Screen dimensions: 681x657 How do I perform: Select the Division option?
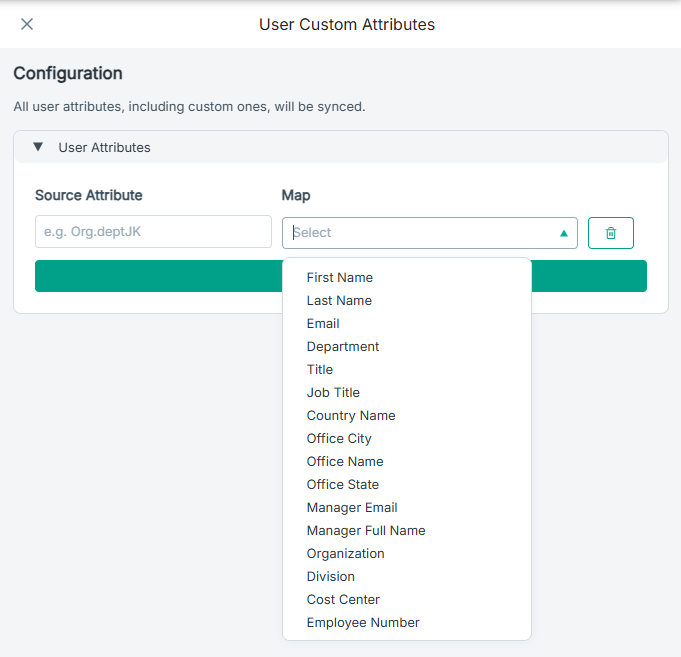click(331, 577)
